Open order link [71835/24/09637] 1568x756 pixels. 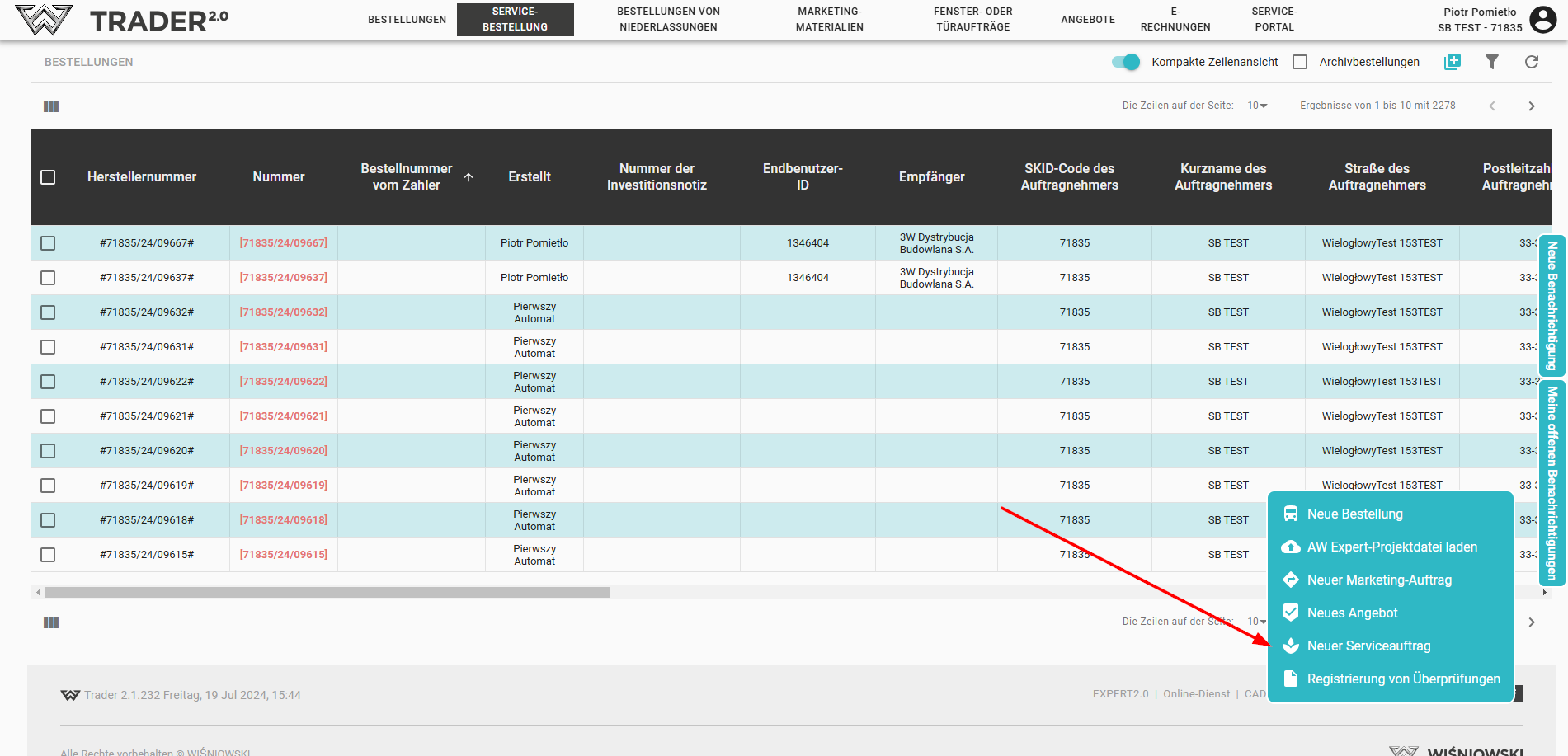coord(283,278)
